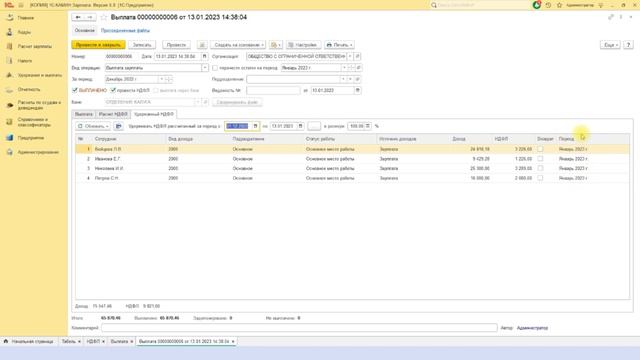Switch to the Выплата tab
This screenshot has height=360, width=640.
(x=84, y=114)
